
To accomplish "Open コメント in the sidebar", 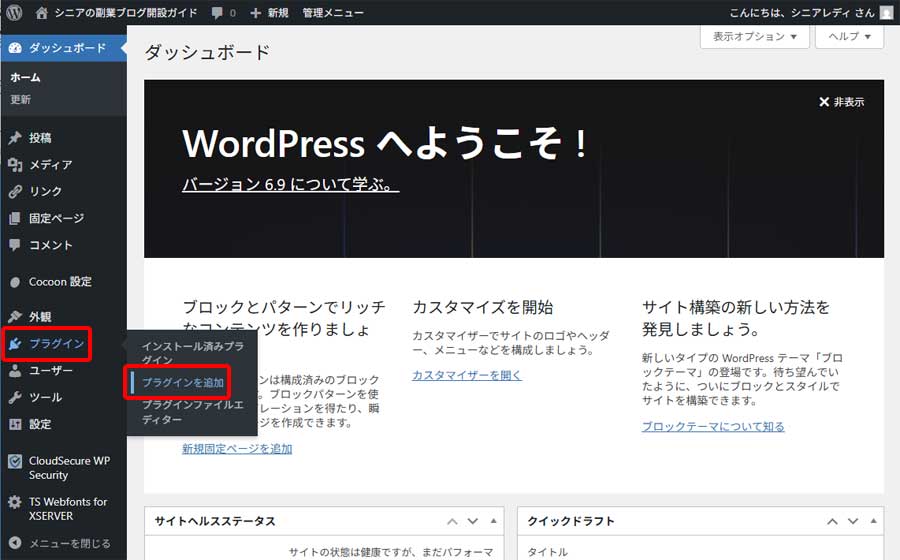I will pyautogui.click(x=51, y=245).
